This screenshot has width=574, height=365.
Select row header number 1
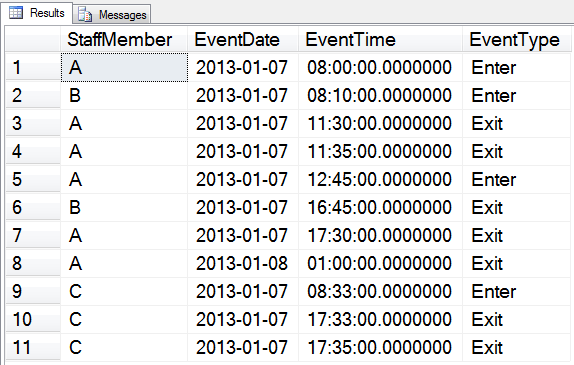tap(33, 67)
